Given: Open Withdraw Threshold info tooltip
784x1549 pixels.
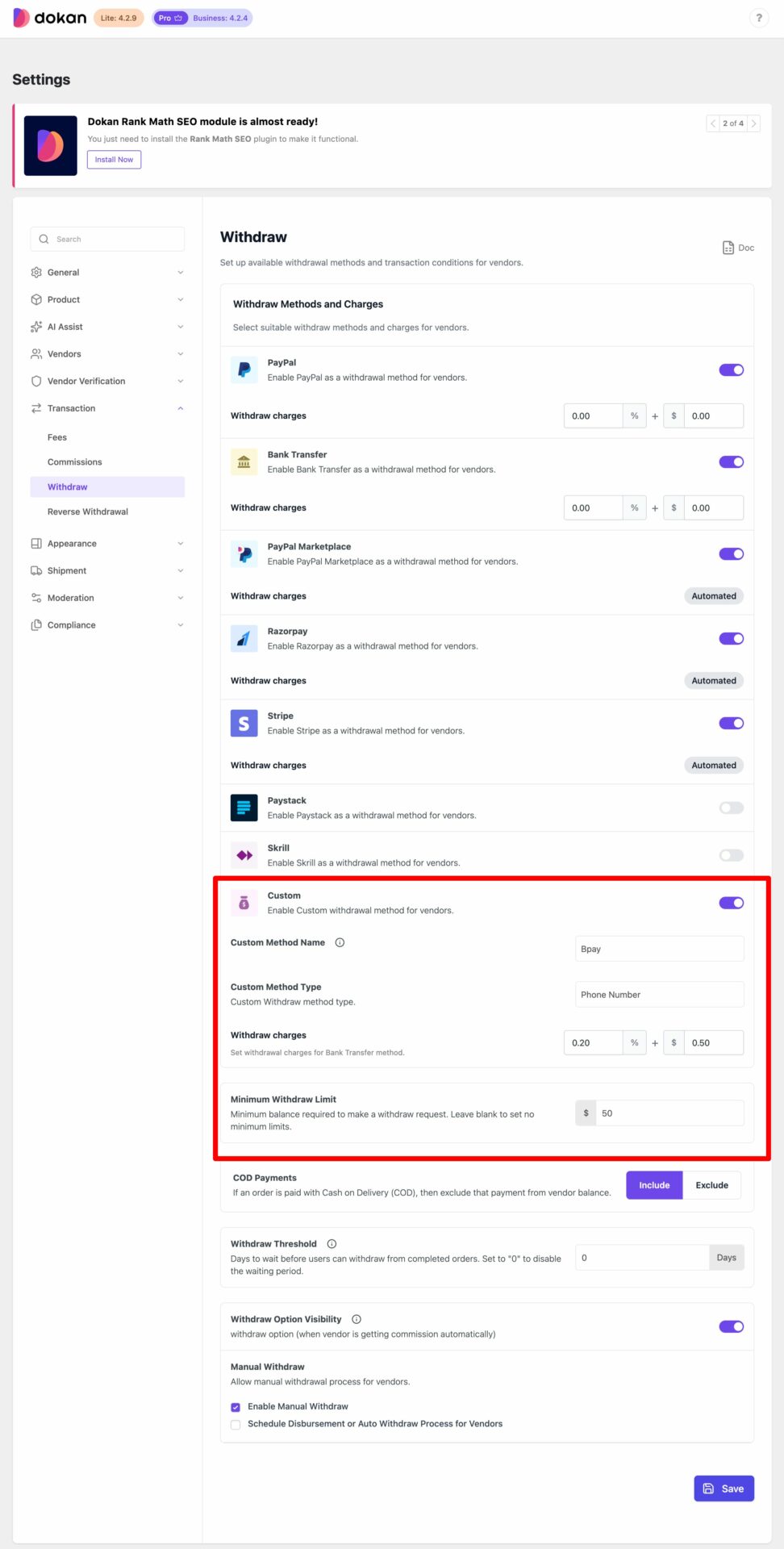Looking at the screenshot, I should pos(332,1244).
